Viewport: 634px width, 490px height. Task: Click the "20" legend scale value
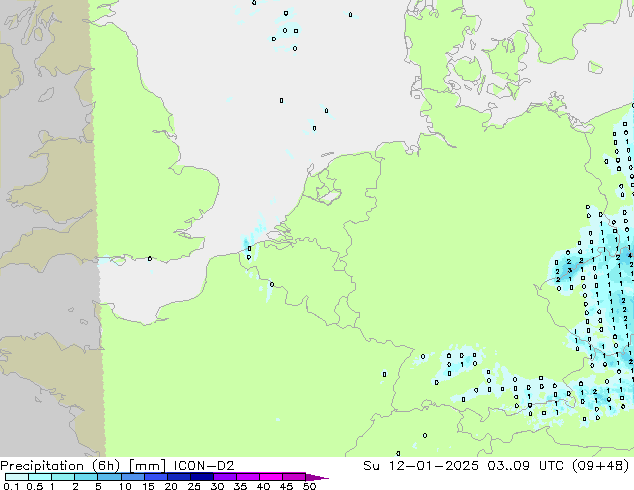click(x=171, y=486)
